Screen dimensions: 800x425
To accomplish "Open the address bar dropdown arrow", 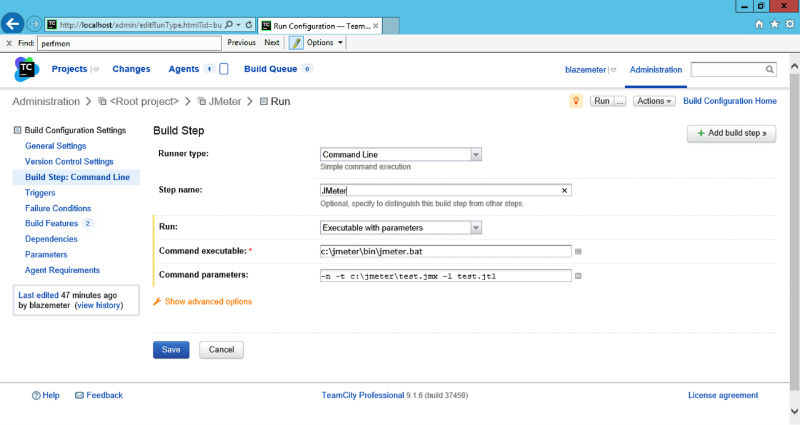I will point(238,24).
